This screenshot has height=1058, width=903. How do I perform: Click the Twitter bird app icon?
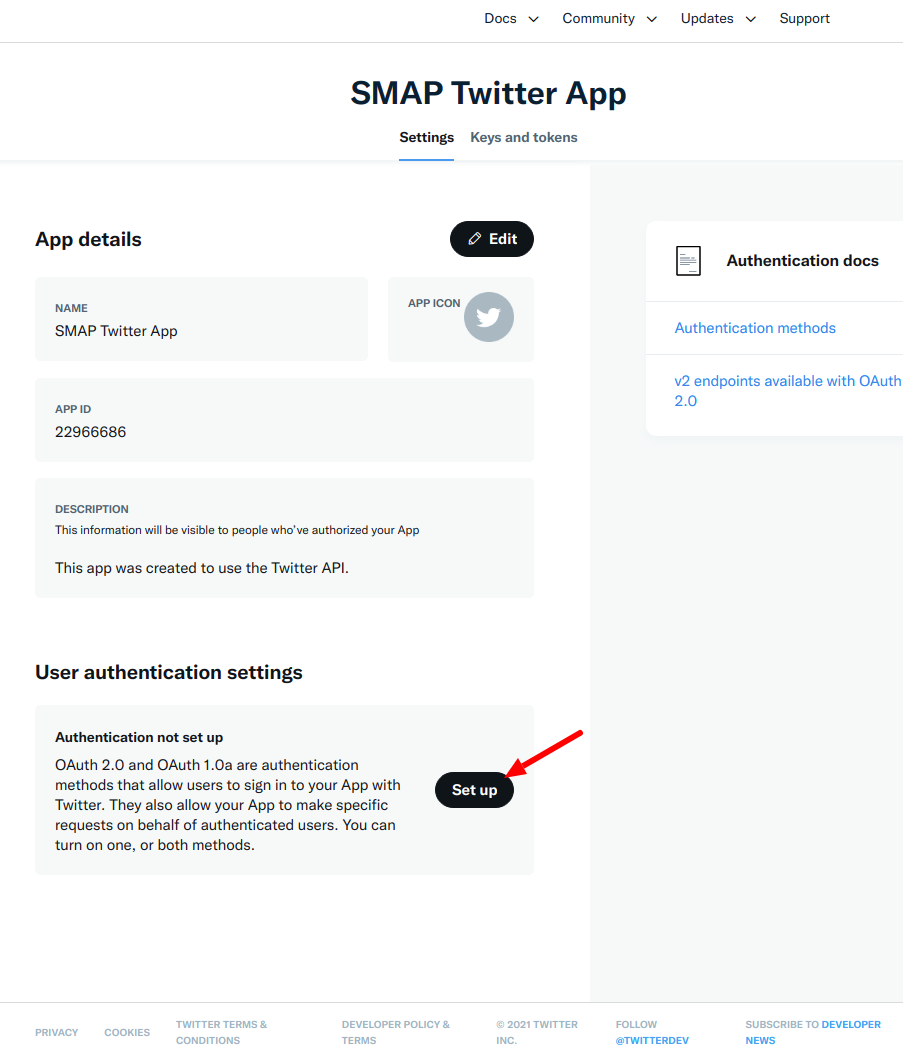click(x=488, y=317)
